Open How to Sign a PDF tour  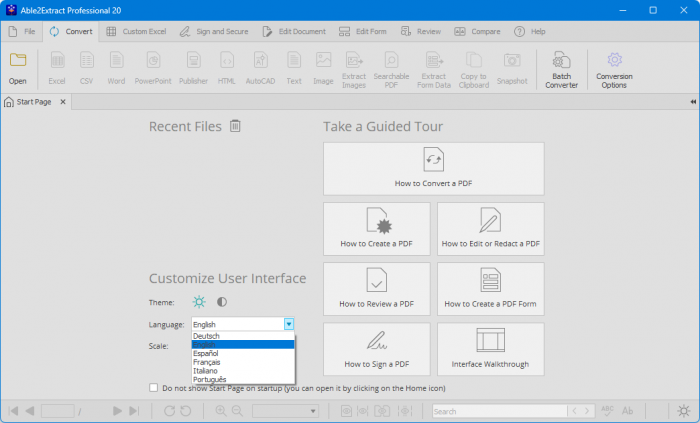[377, 348]
